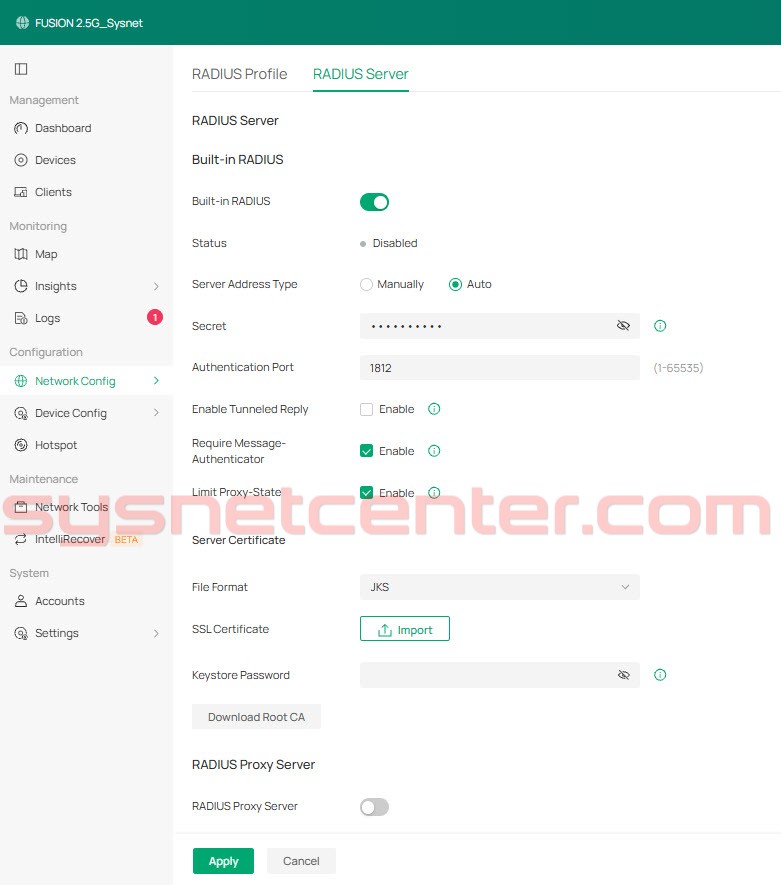Uncheck Require Message-Authenticator Enable checkbox
Viewport: 781px width, 885px height.
coord(366,451)
